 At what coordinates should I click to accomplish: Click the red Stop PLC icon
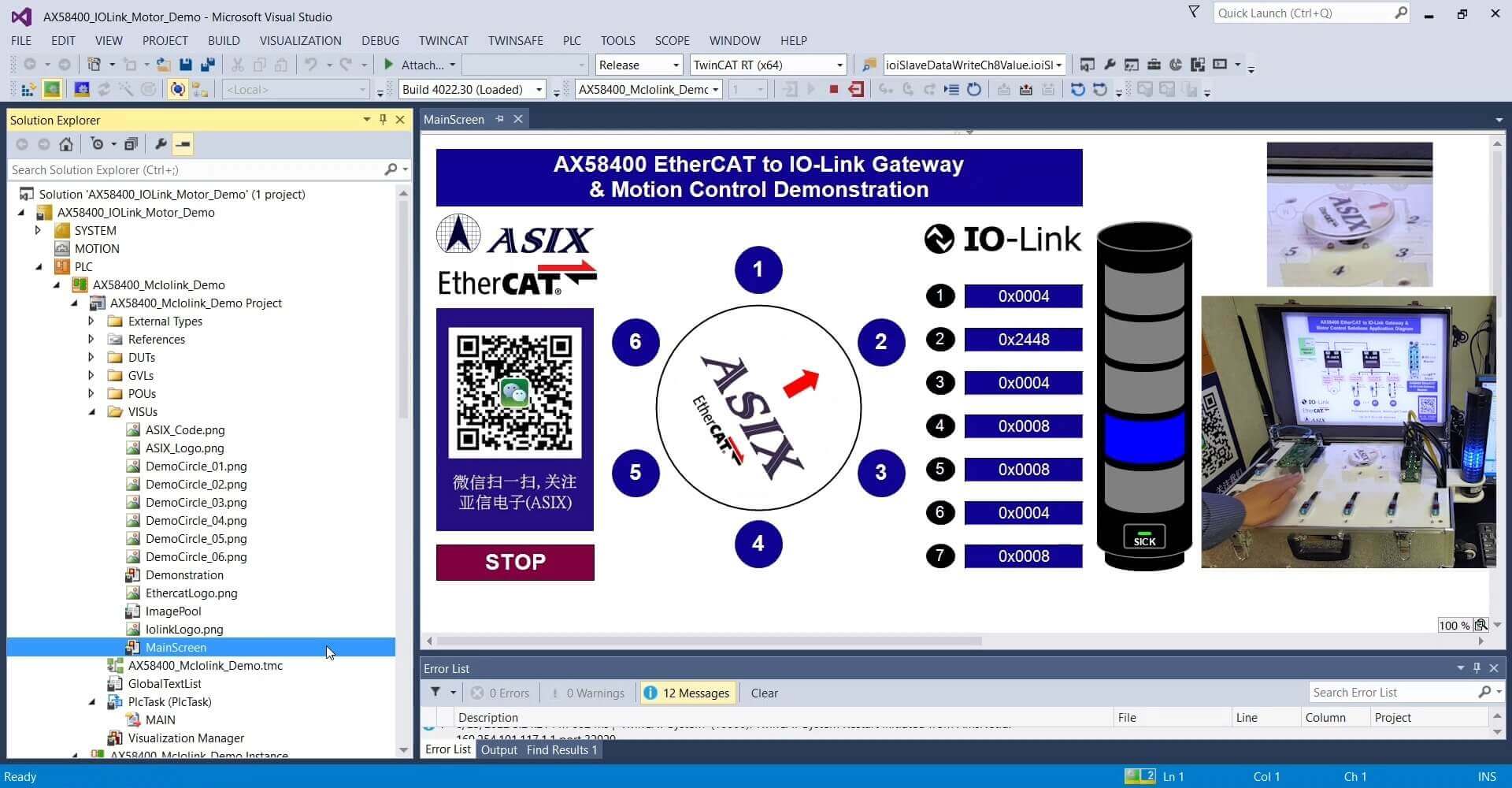pyautogui.click(x=833, y=89)
